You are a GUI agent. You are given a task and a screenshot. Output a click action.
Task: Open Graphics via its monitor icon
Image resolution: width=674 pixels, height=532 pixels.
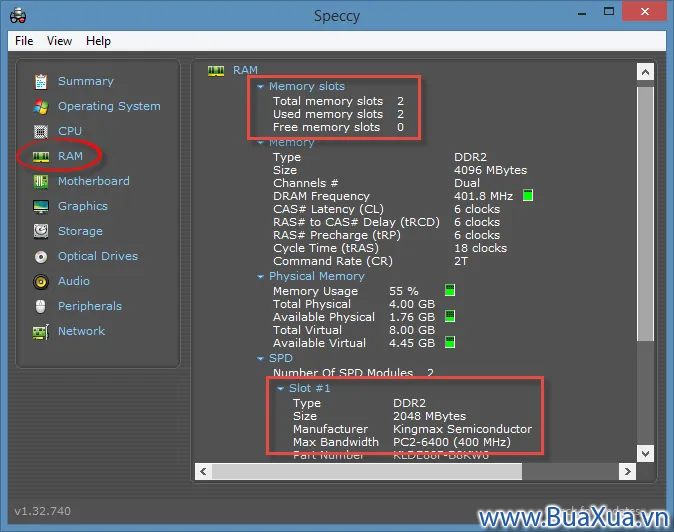pyautogui.click(x=41, y=207)
